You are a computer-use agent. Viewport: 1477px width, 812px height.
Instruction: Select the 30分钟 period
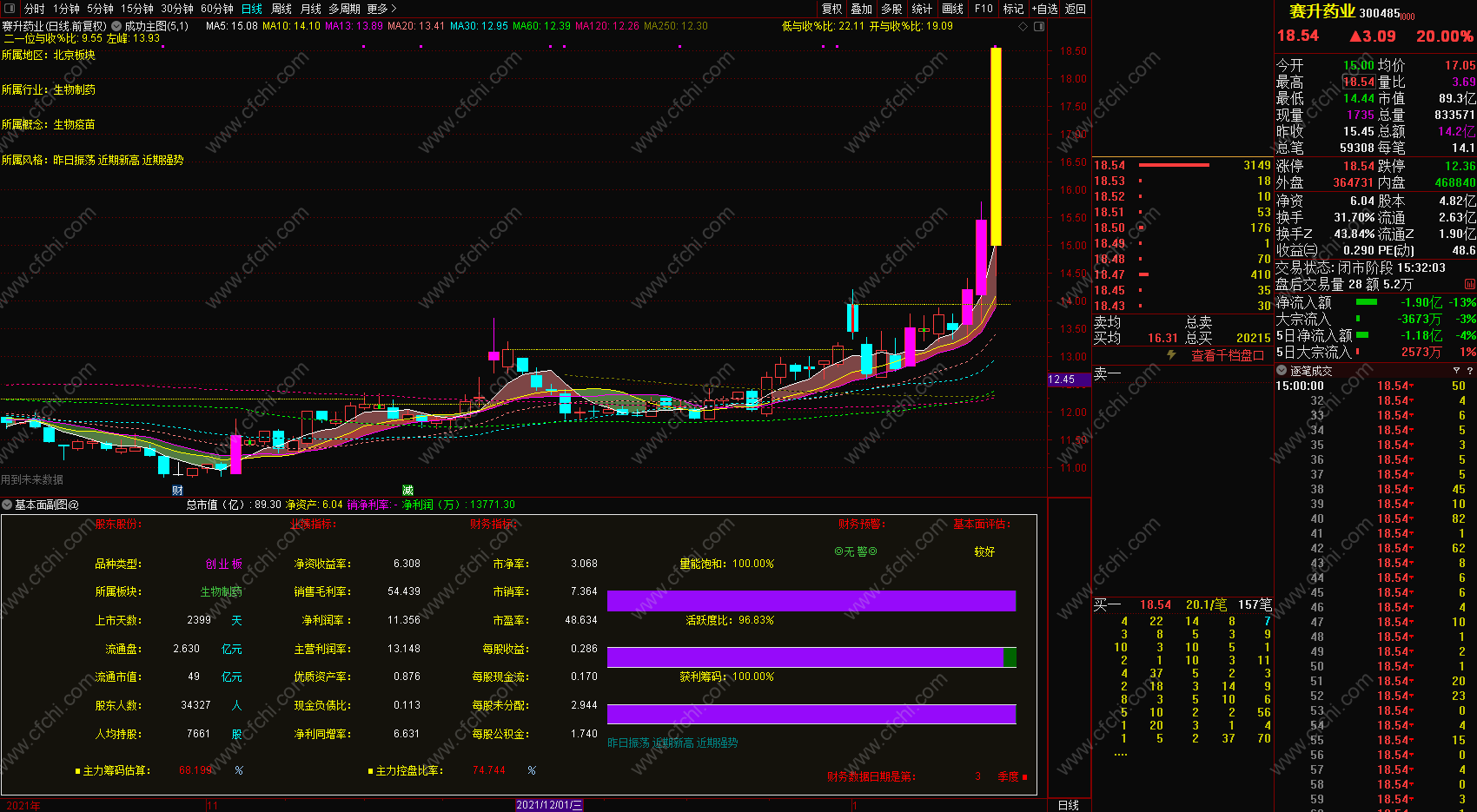(x=177, y=9)
